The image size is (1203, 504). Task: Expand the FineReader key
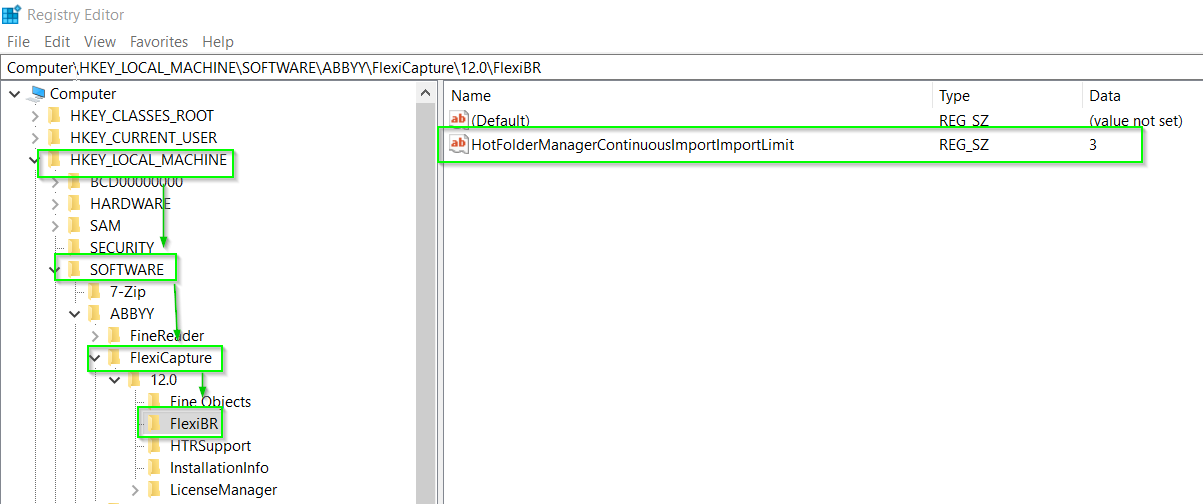[95, 336]
